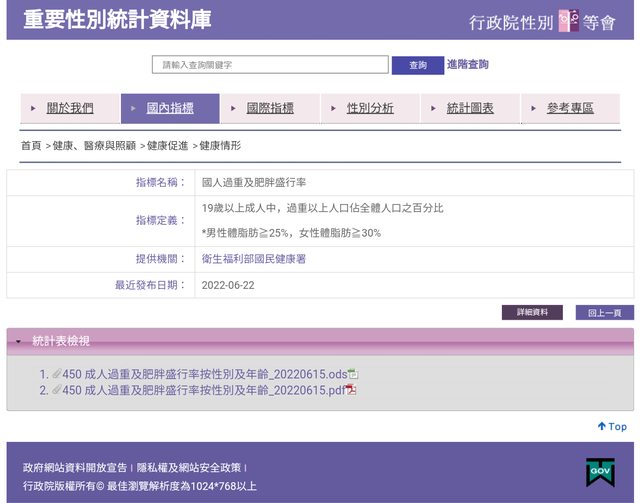Open the 參考專區 menu
The width and height of the screenshot is (640, 503).
(570, 108)
